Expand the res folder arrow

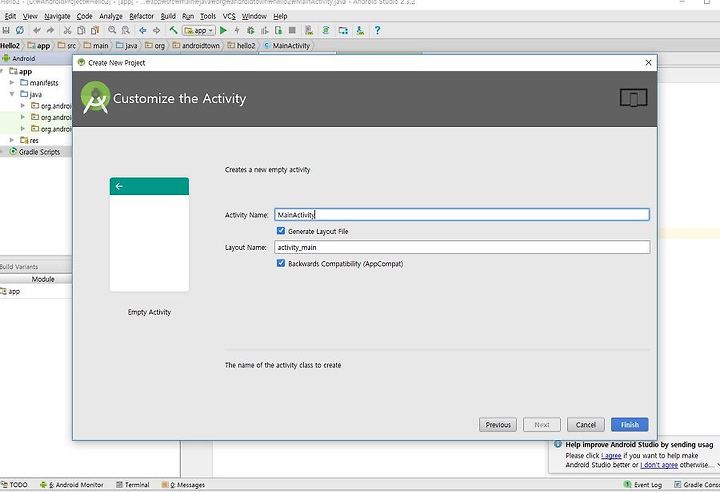[x=12, y=140]
